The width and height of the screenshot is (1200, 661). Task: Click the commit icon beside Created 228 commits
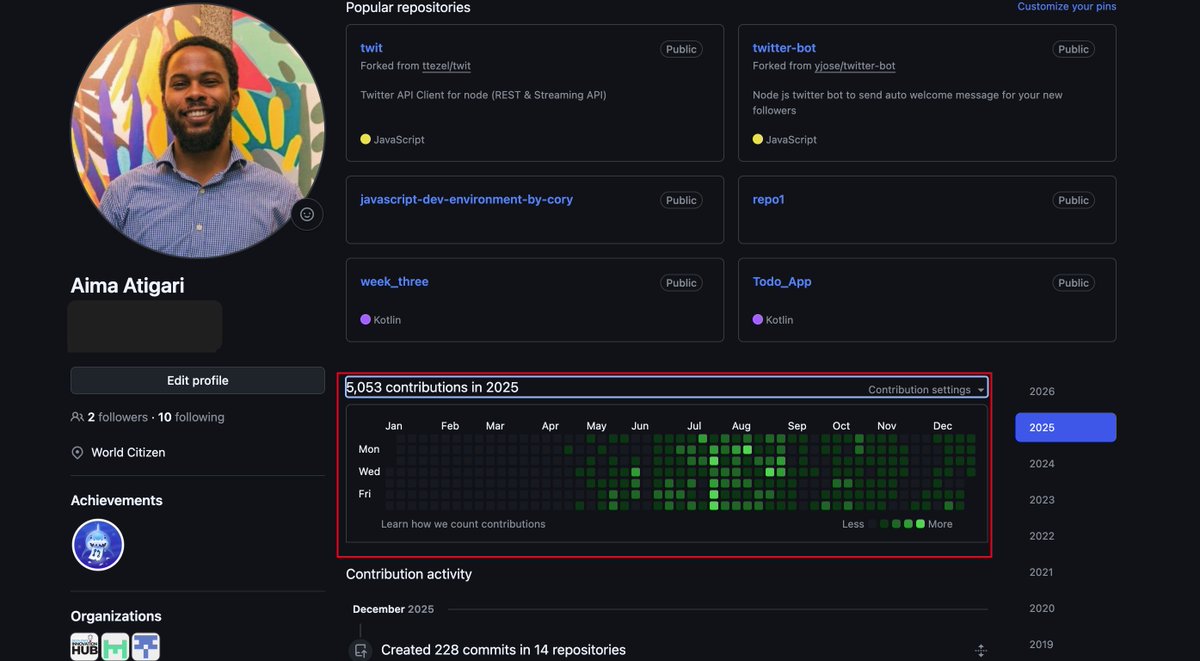coord(360,650)
